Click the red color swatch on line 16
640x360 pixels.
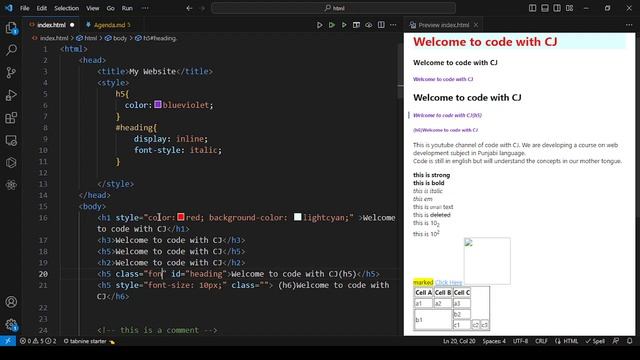click(181, 217)
